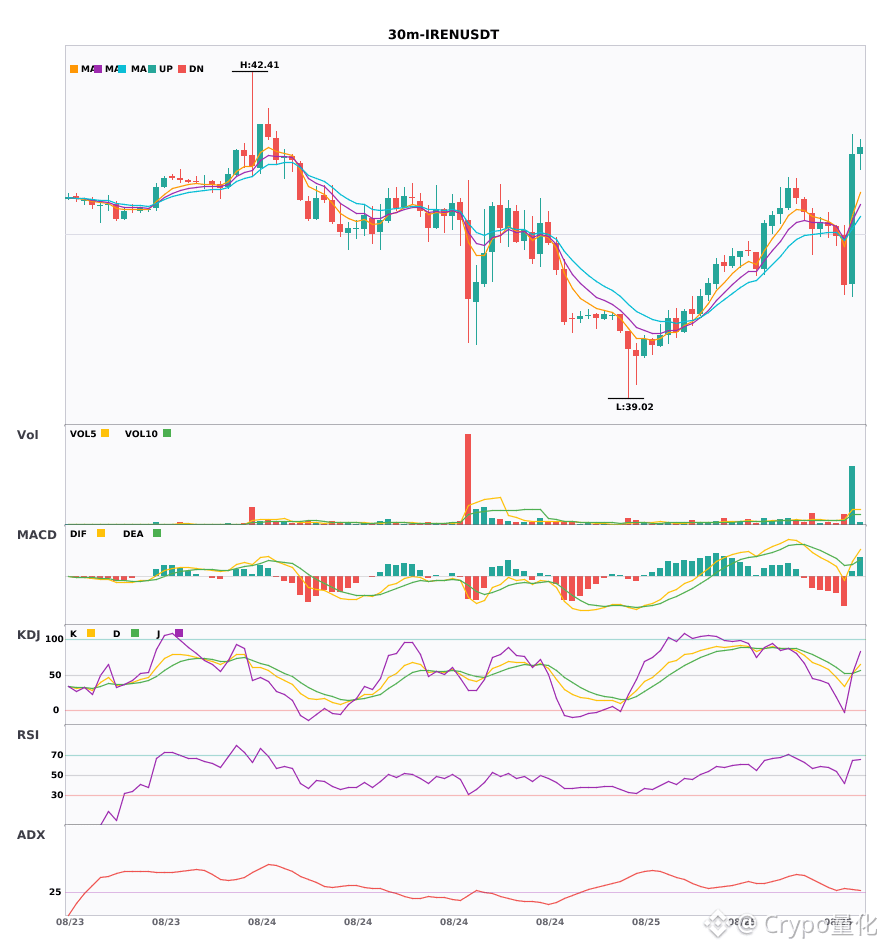
Task: Click the Vol panel label
Action: pos(27,434)
